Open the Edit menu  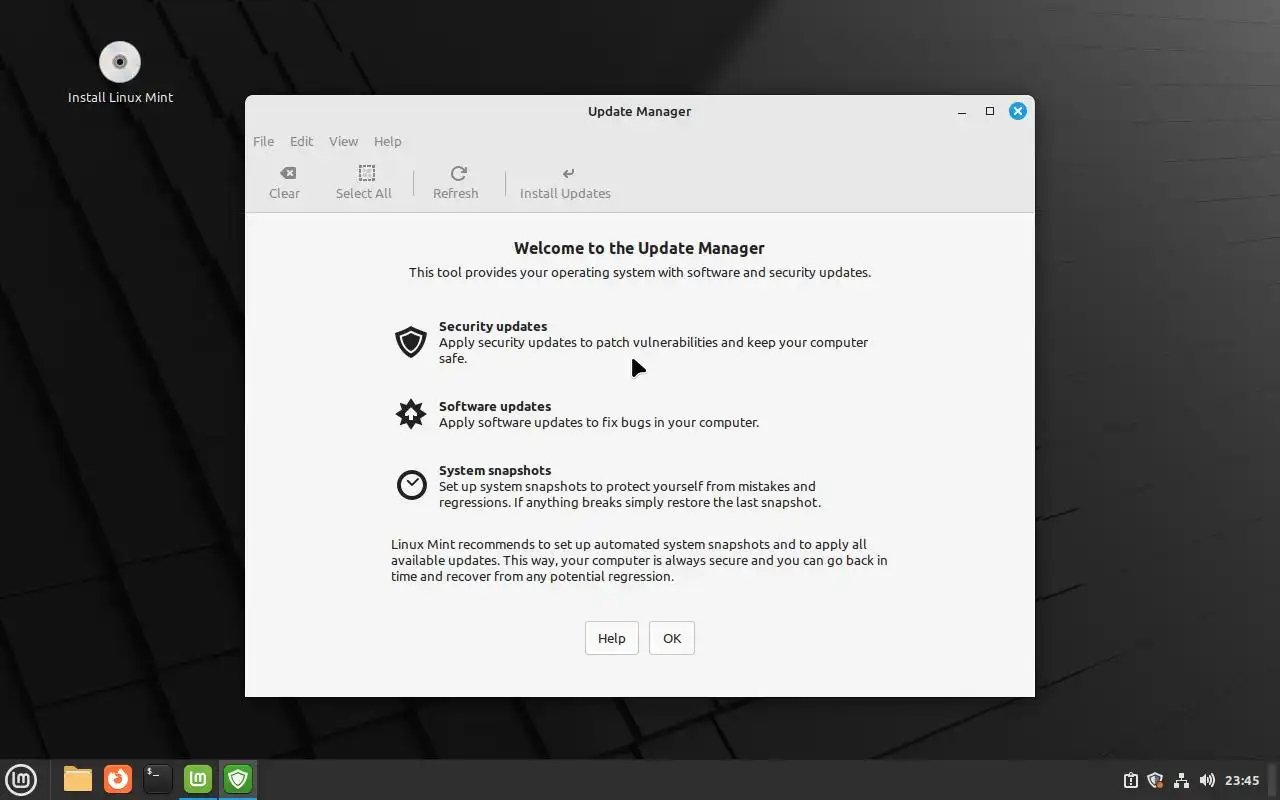pos(301,141)
